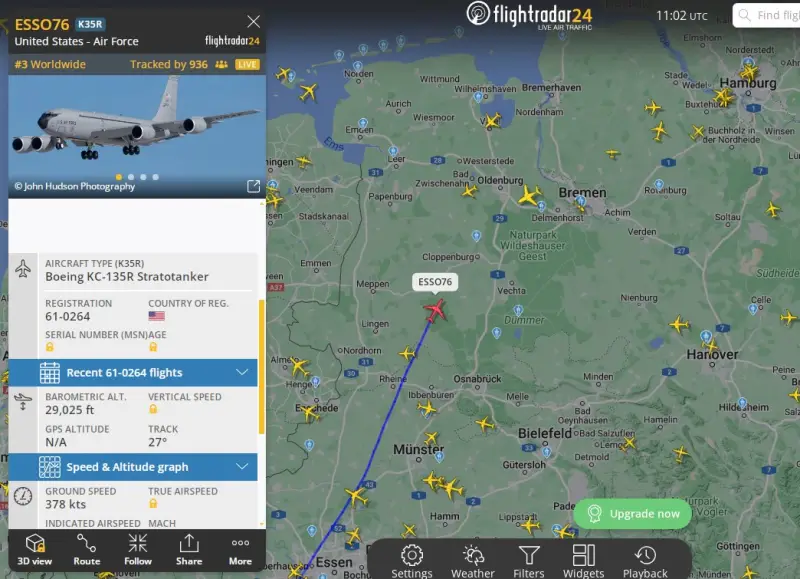Show the flight Route

coord(87,550)
